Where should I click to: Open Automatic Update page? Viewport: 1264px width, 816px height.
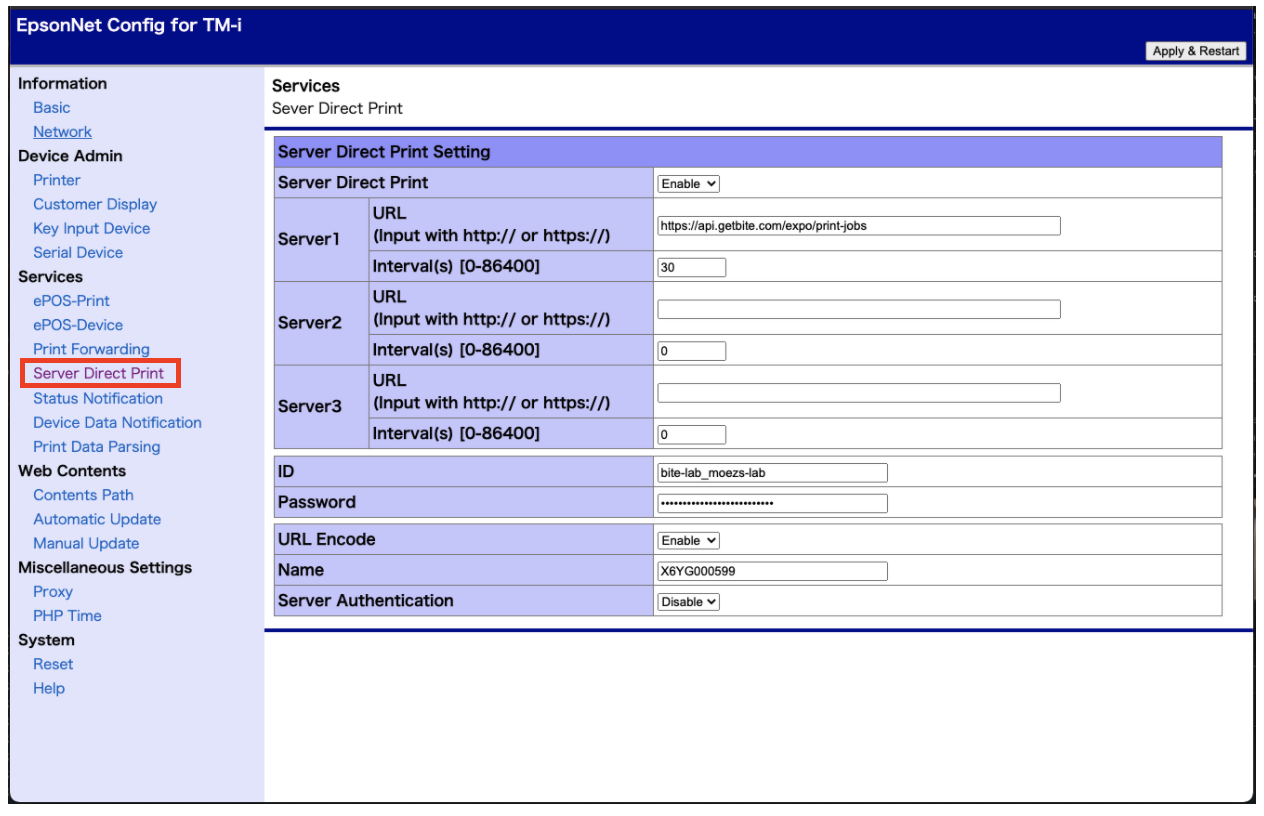(x=97, y=519)
